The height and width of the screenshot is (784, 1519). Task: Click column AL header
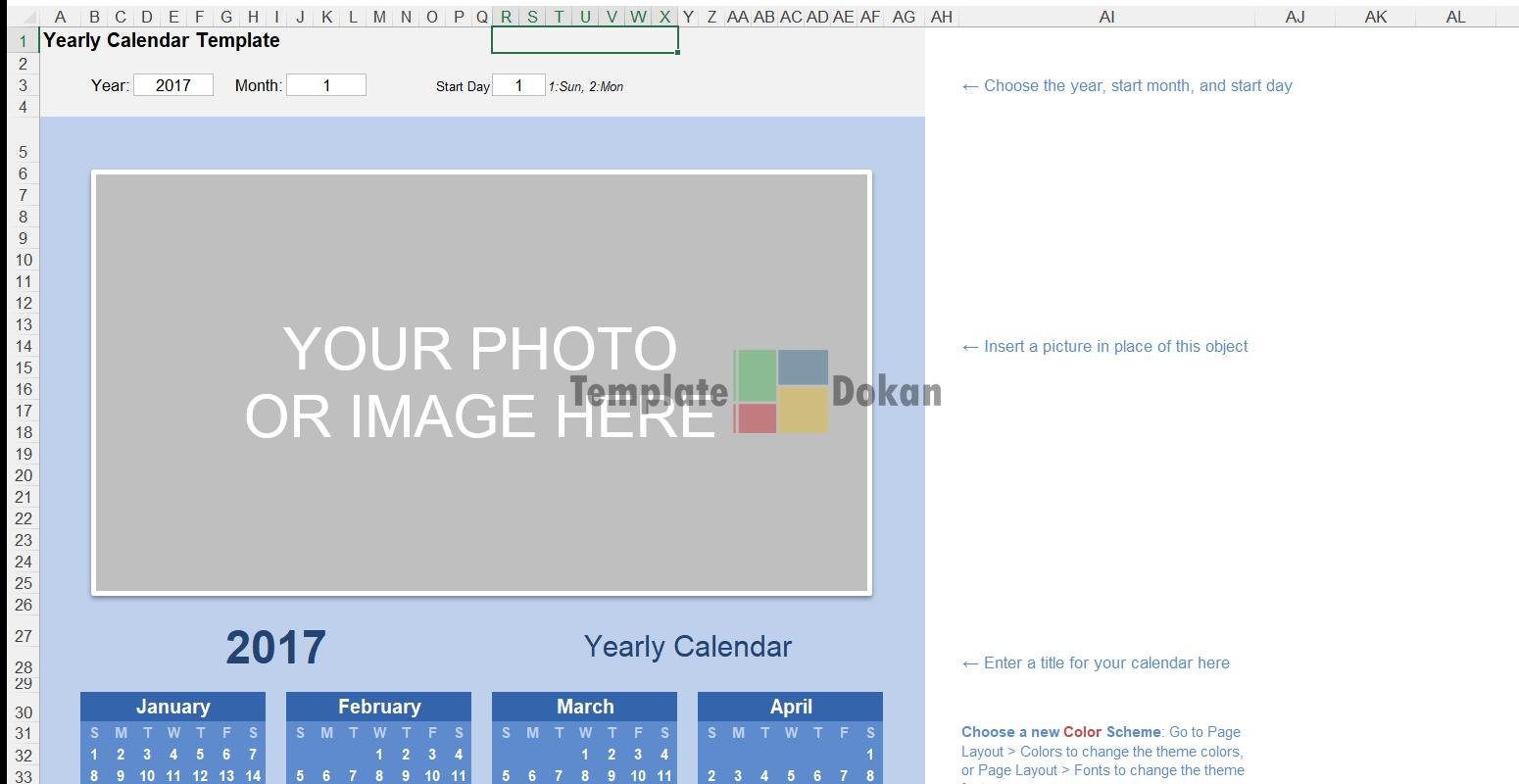tap(1455, 17)
